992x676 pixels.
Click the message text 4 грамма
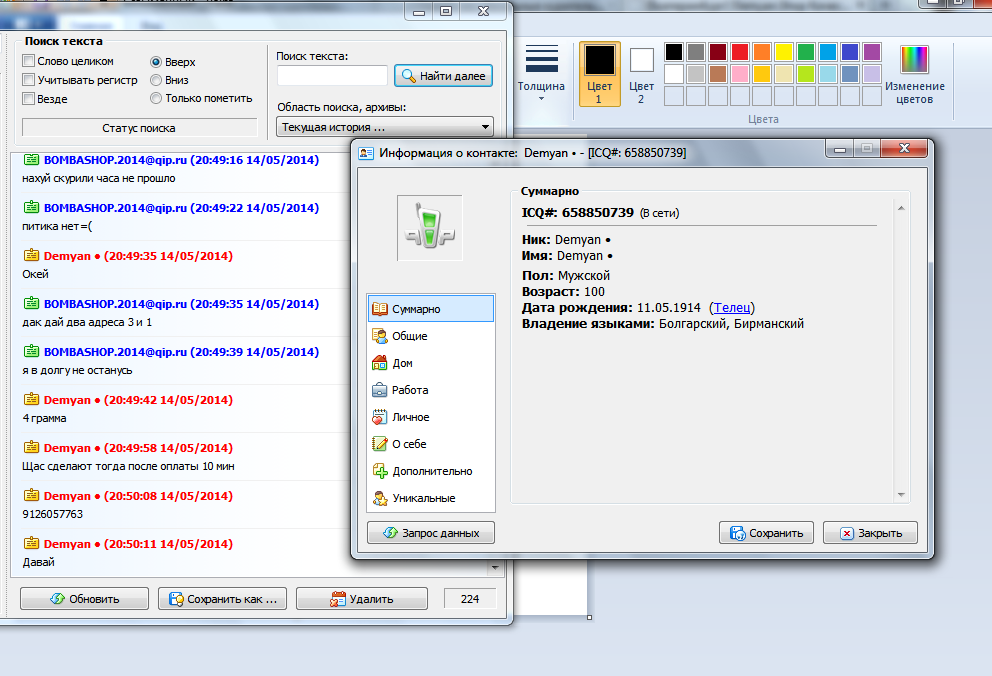click(x=44, y=418)
